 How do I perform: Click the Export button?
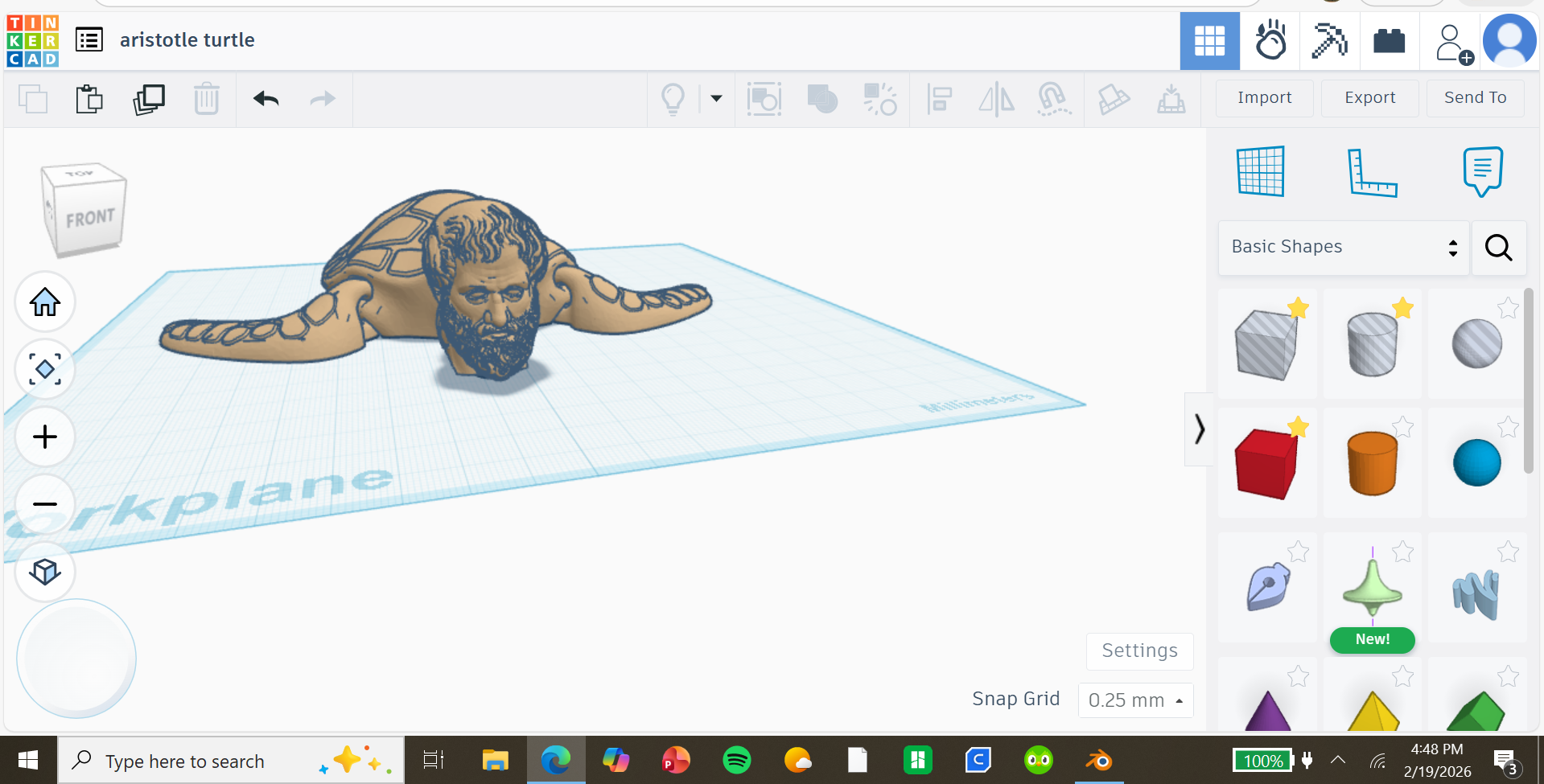pyautogui.click(x=1370, y=98)
